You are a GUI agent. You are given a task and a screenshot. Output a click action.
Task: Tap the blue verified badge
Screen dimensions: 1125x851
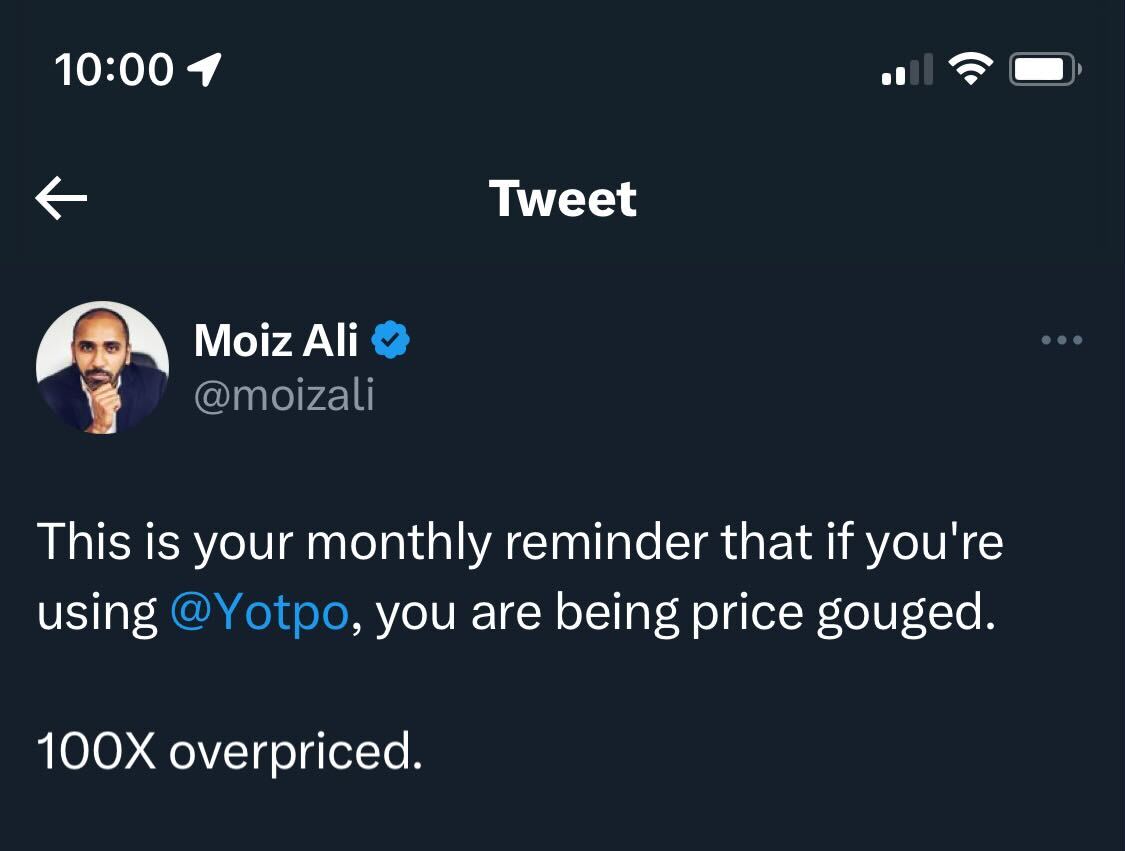tap(391, 341)
